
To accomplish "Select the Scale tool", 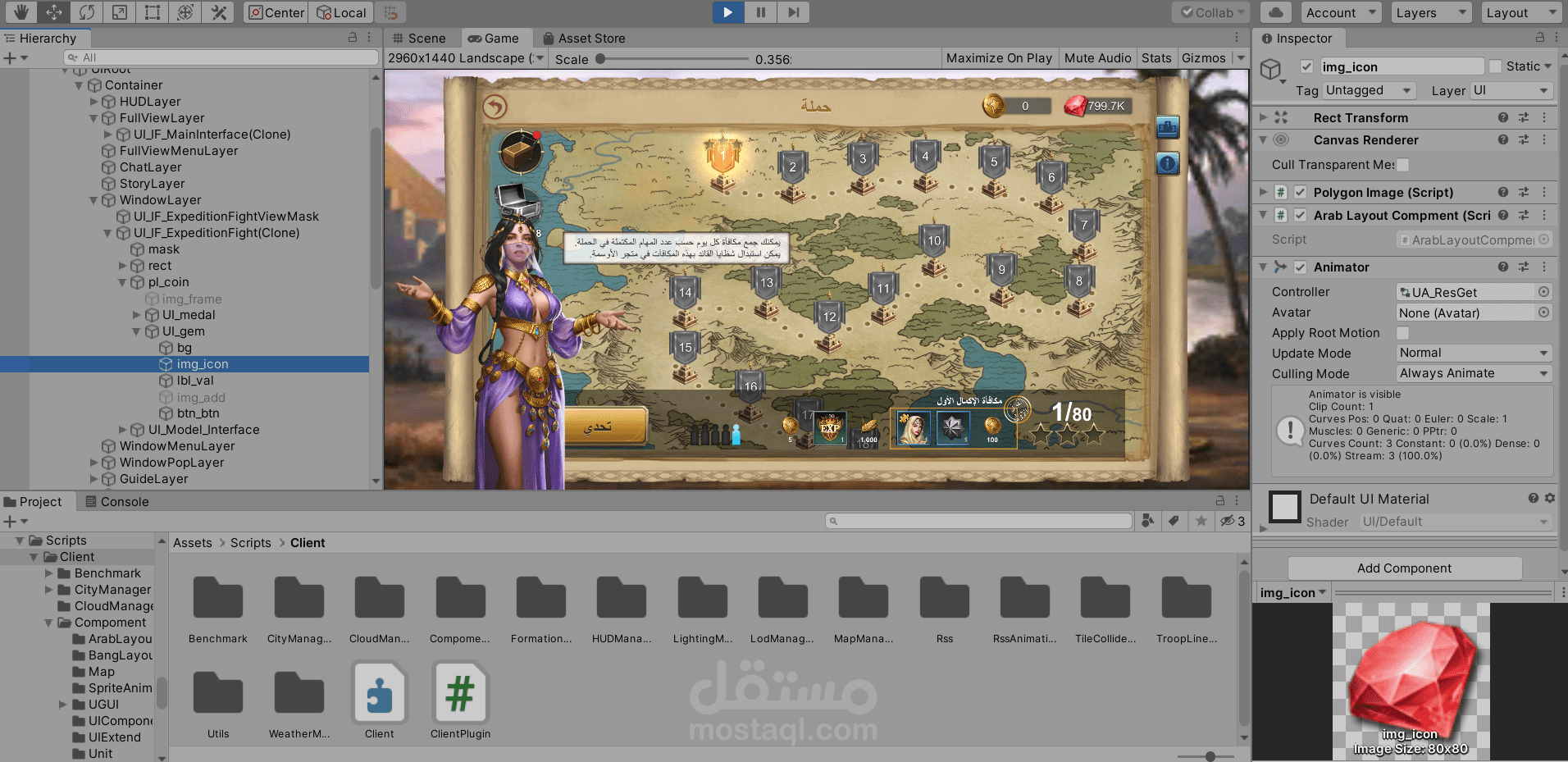I will [x=120, y=12].
